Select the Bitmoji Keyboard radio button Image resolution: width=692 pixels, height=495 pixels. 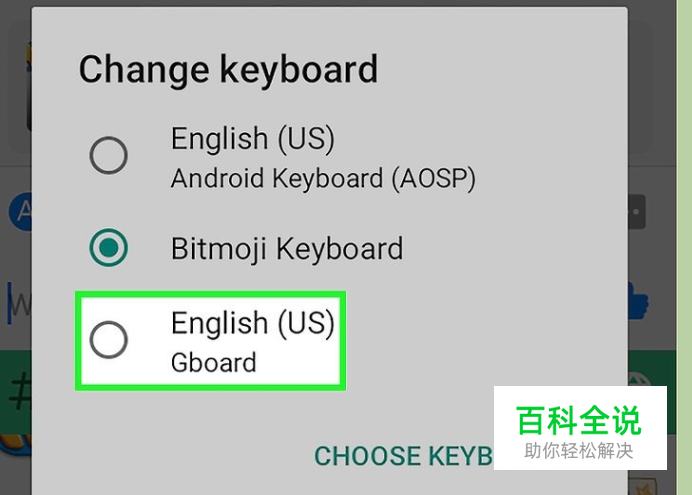pyautogui.click(x=109, y=248)
